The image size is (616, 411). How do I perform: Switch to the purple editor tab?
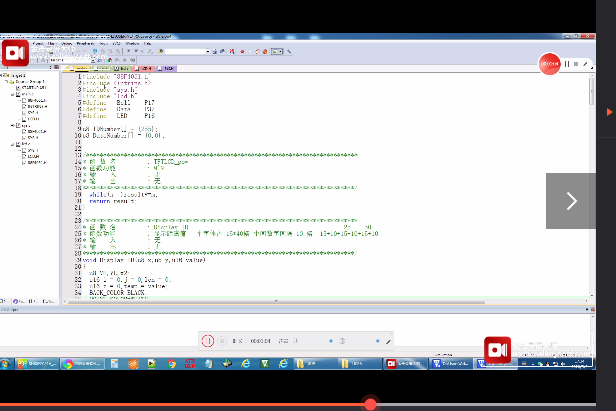pyautogui.click(x=166, y=69)
